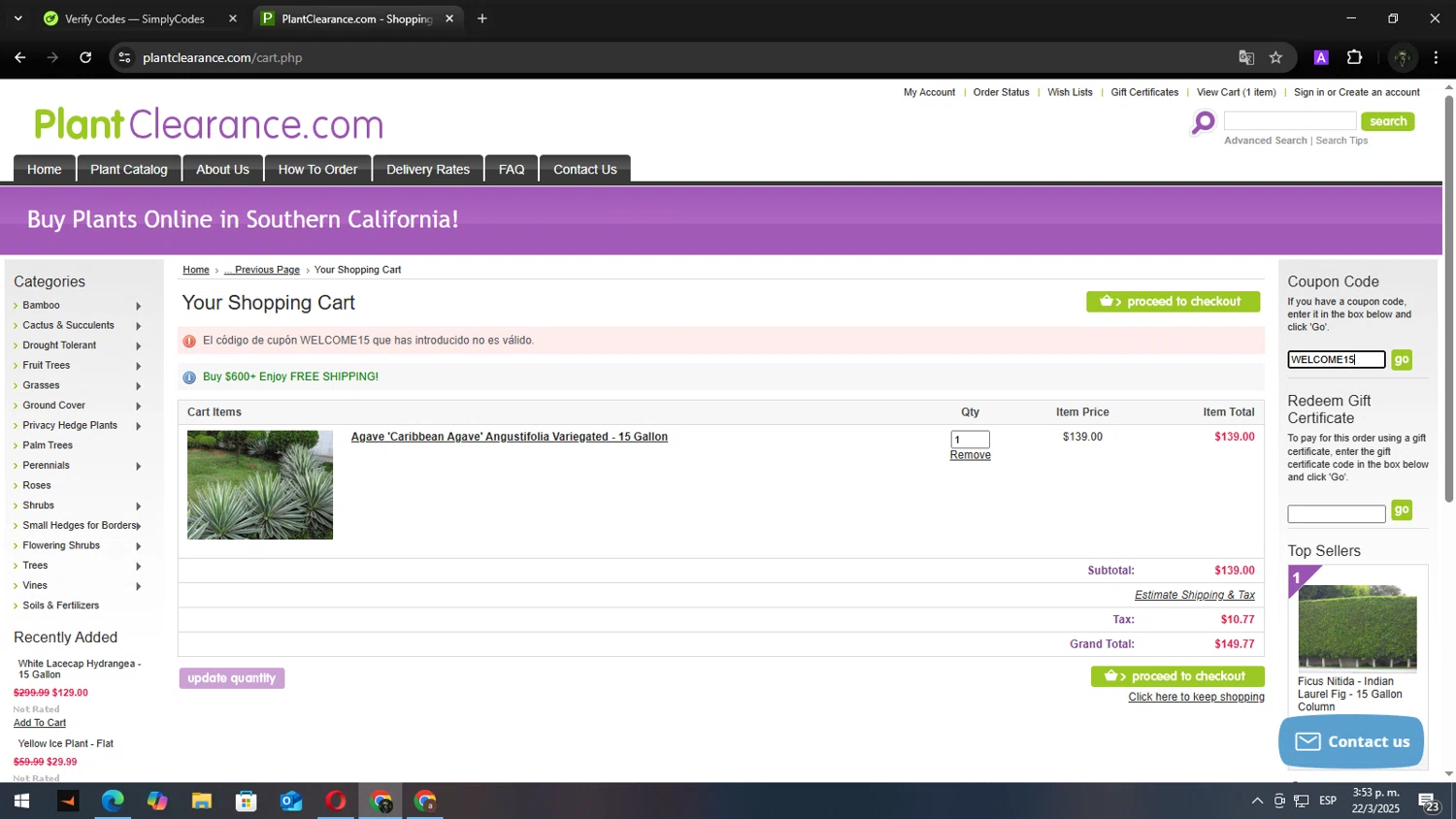Image resolution: width=1456 pixels, height=819 pixels.
Task: Remove the Agave item from cart
Action: (970, 455)
